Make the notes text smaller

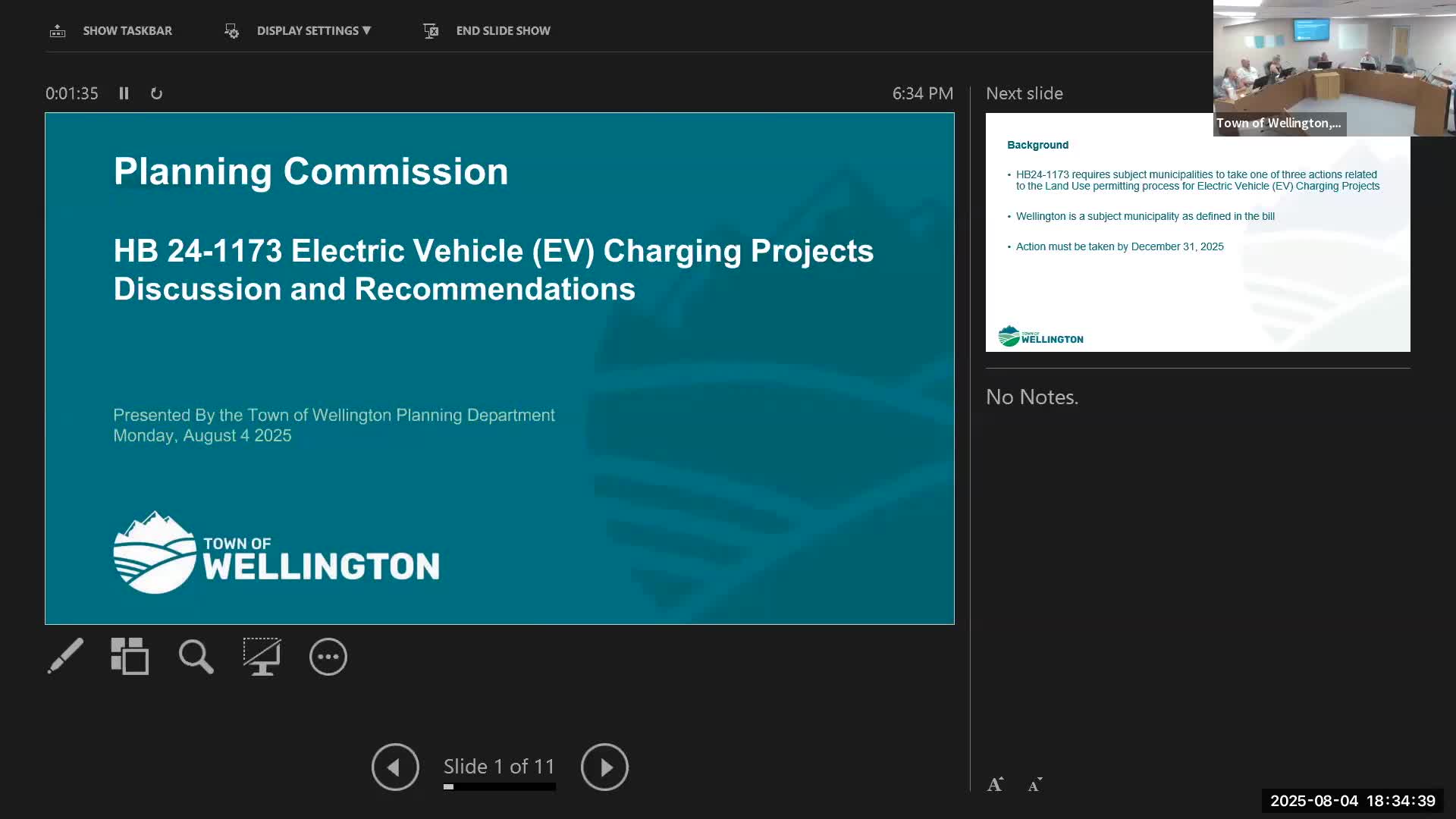pyautogui.click(x=1034, y=786)
